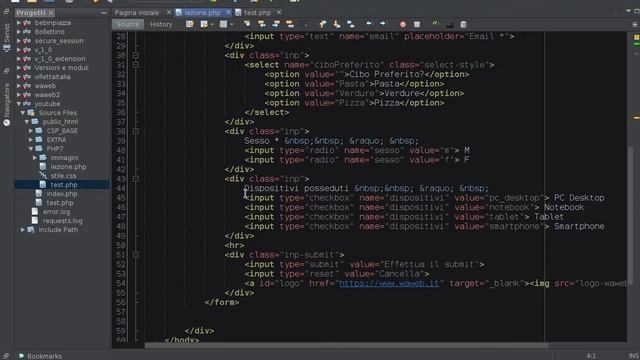Collapse the PHP7 folder
This screenshot has width=640, height=360.
[x=31, y=149]
